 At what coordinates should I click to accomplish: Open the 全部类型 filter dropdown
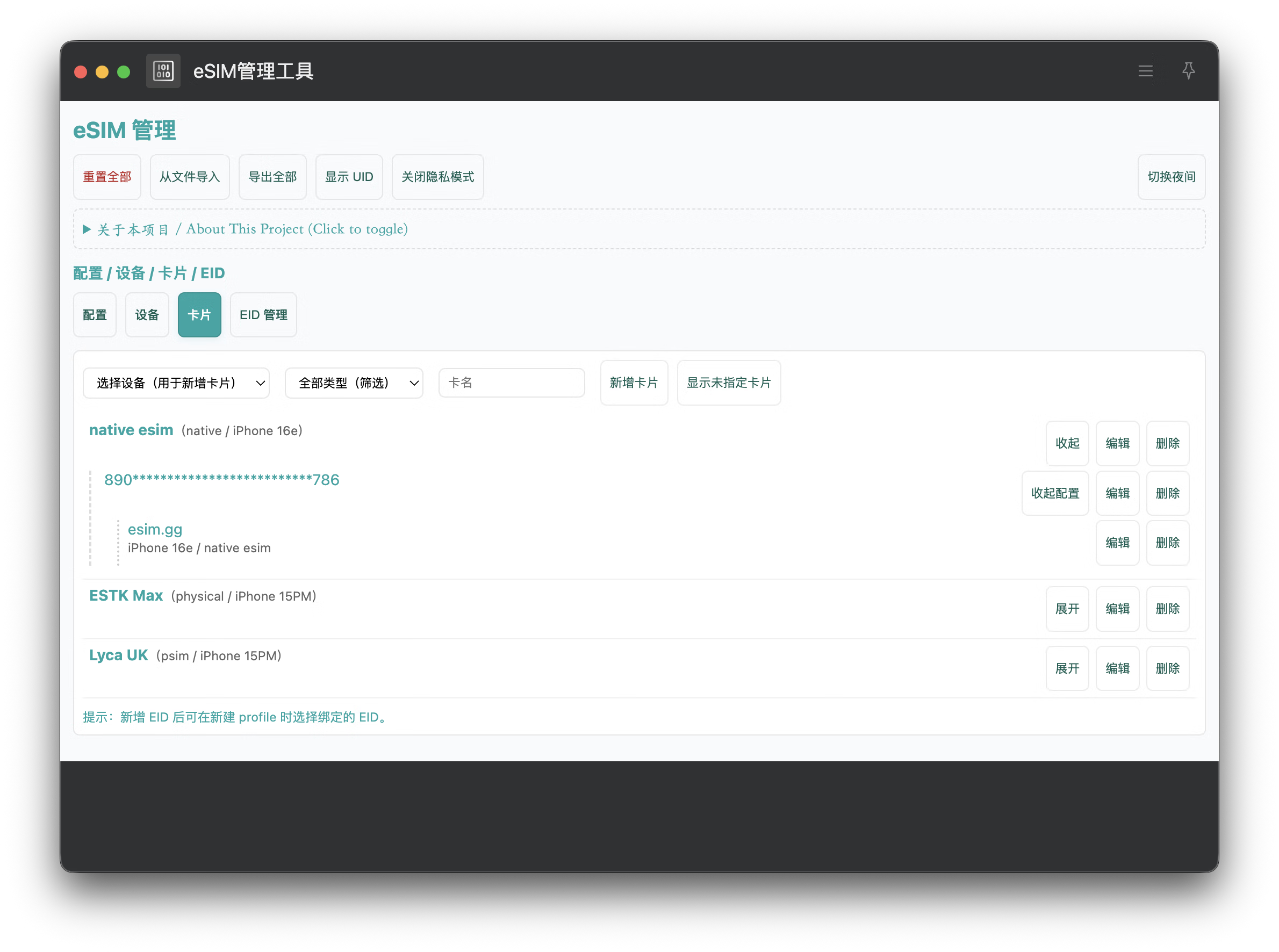point(354,383)
